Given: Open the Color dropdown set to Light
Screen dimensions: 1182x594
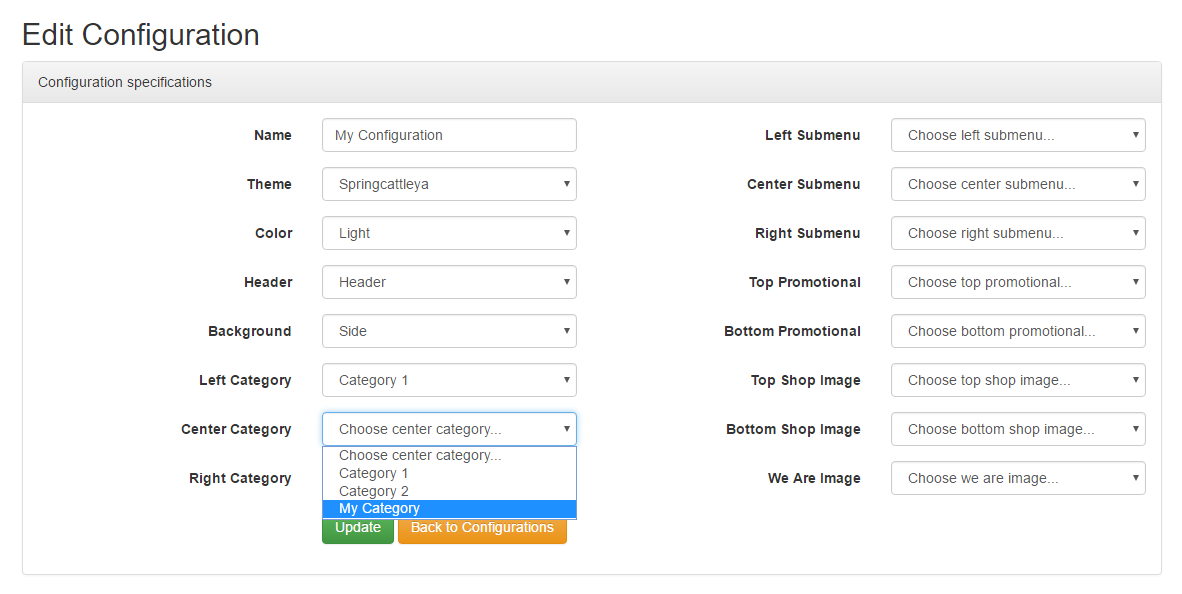Looking at the screenshot, I should tap(449, 233).
